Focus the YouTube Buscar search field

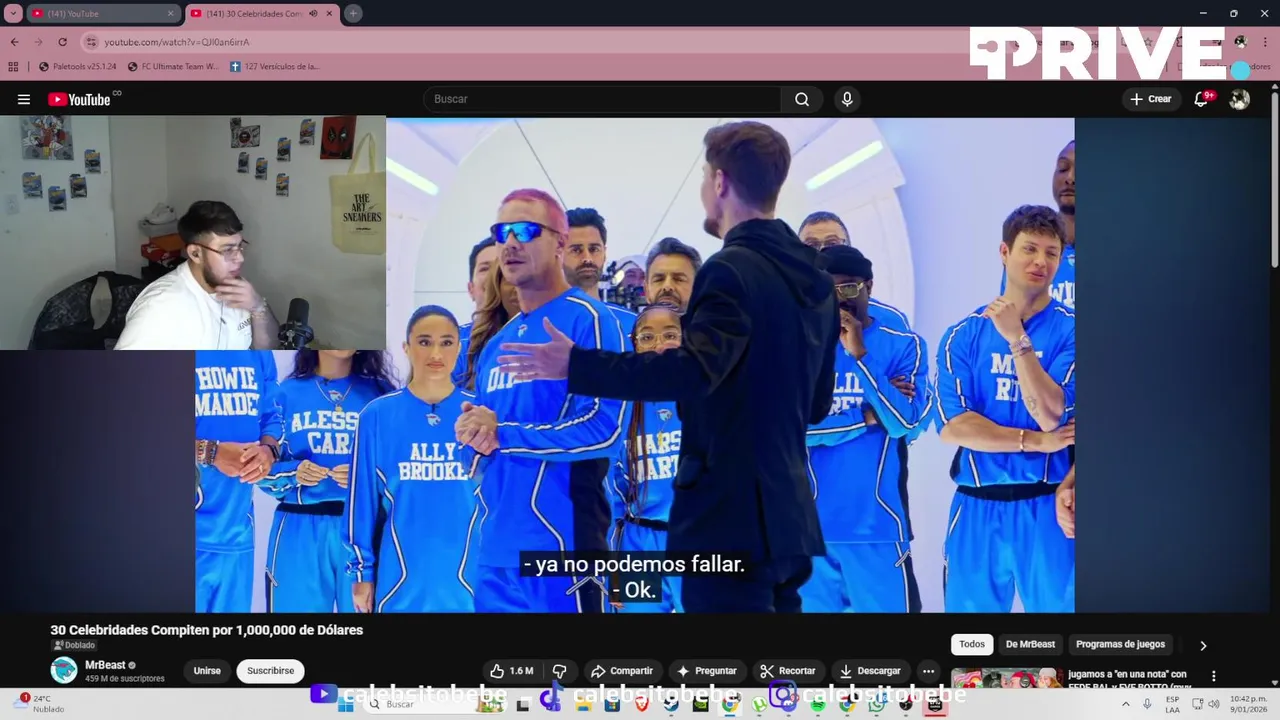point(602,99)
